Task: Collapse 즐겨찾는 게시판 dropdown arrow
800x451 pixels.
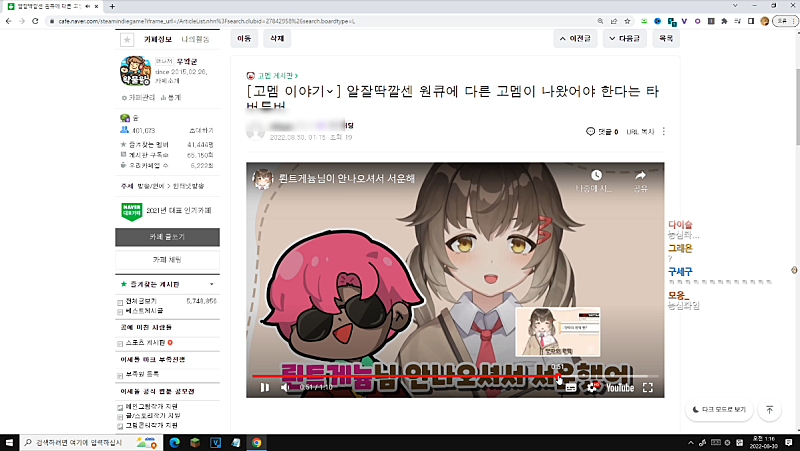Action: pos(212,284)
